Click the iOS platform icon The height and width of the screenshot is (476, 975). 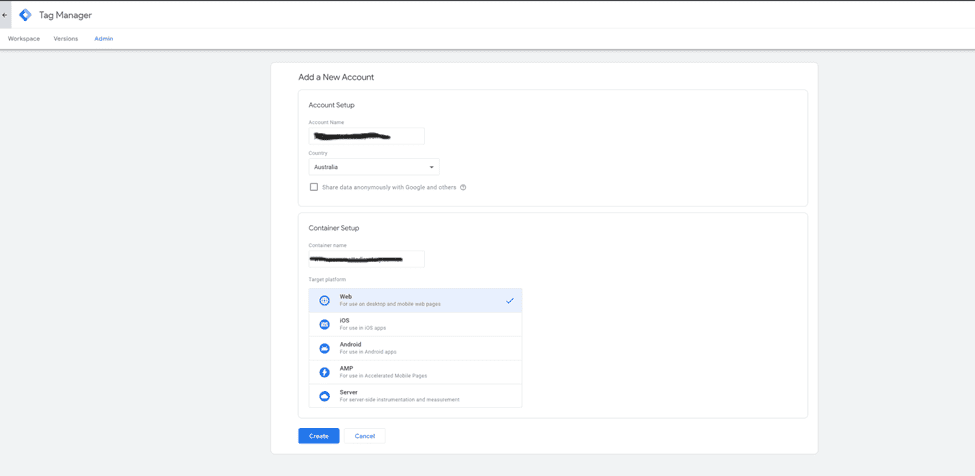pyautogui.click(x=324, y=324)
